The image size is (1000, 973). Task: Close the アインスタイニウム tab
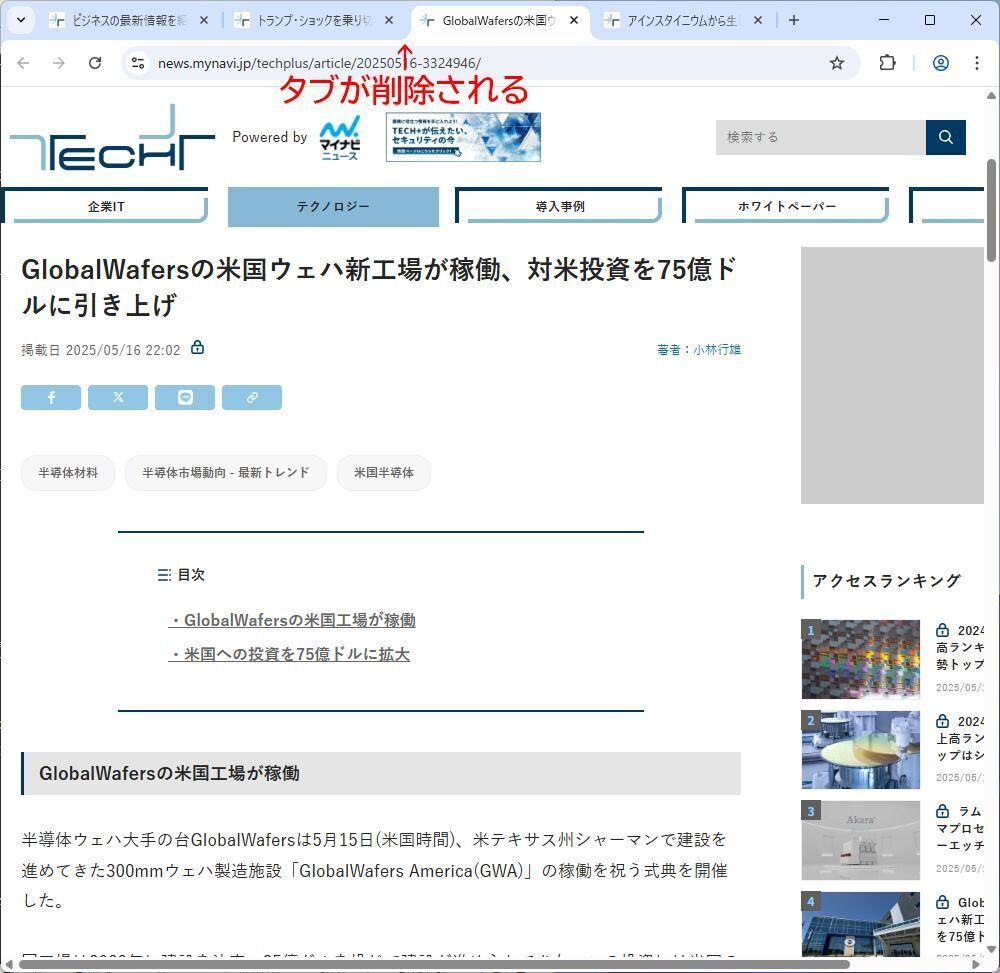point(758,20)
